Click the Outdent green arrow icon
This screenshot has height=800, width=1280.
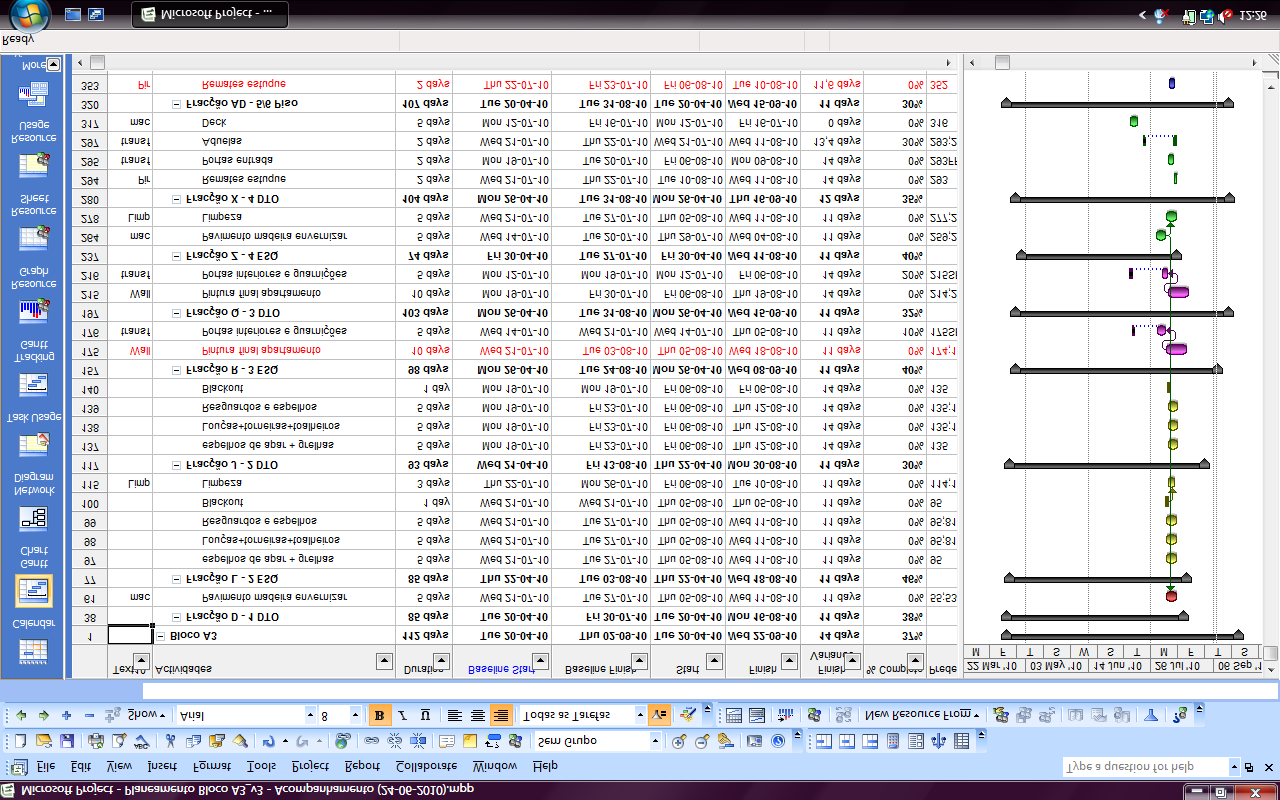pos(21,715)
